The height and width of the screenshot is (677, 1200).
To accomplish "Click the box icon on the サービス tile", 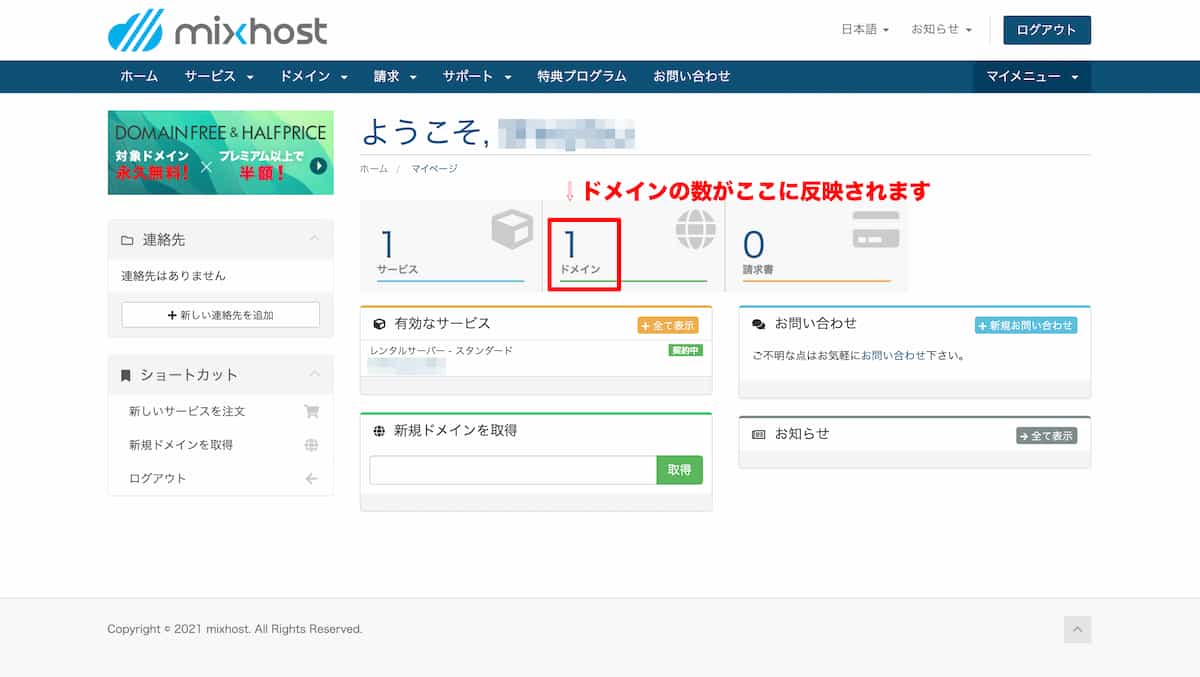I will click(x=511, y=231).
